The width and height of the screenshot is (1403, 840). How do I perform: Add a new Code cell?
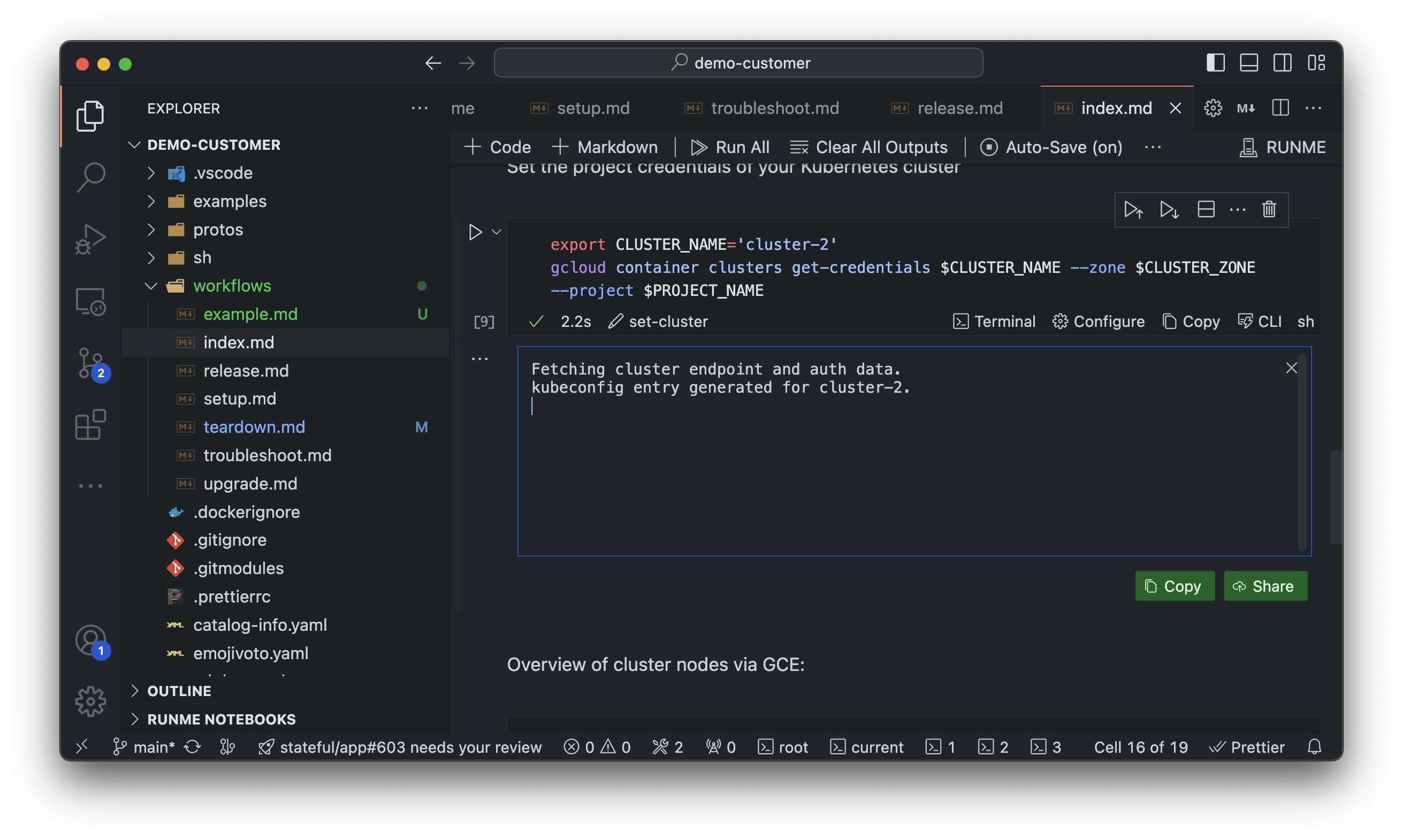(497, 147)
